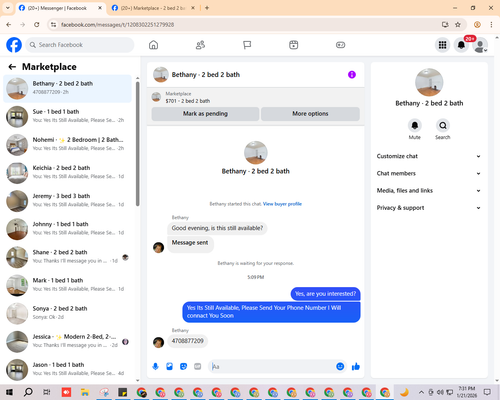Click More options button
Viewport: 500px width, 400px height.
(310, 114)
